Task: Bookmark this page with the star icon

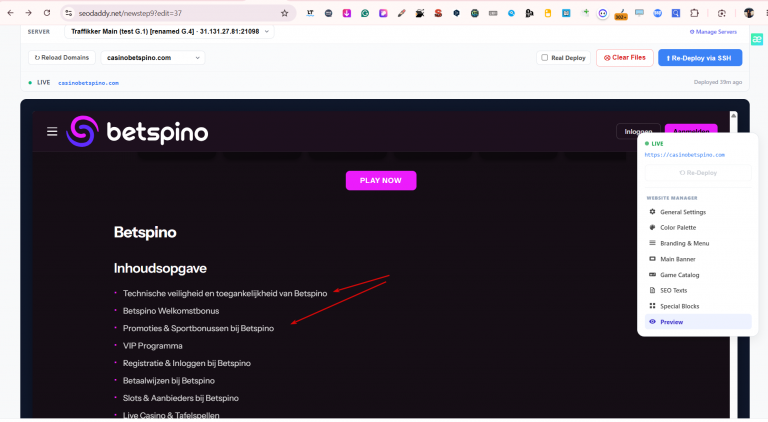Action: 285,13
